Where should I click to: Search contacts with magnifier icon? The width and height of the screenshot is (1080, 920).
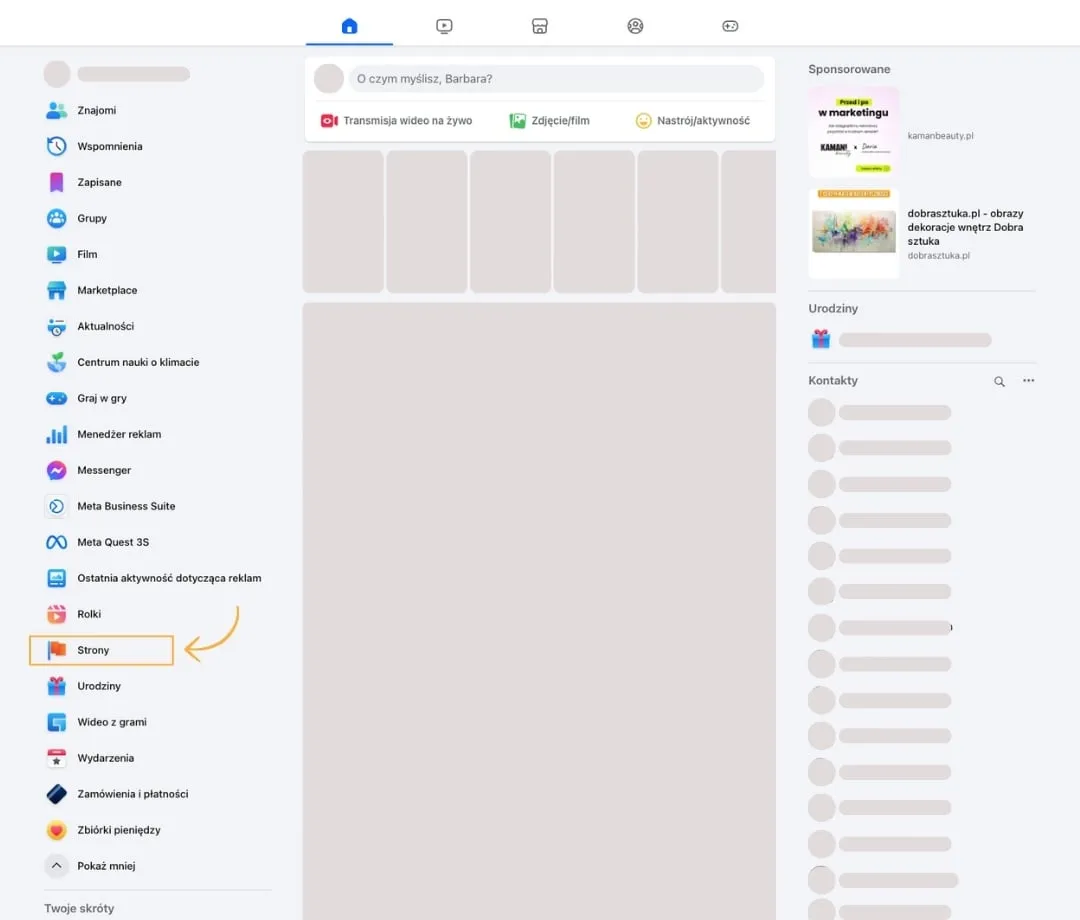999,381
